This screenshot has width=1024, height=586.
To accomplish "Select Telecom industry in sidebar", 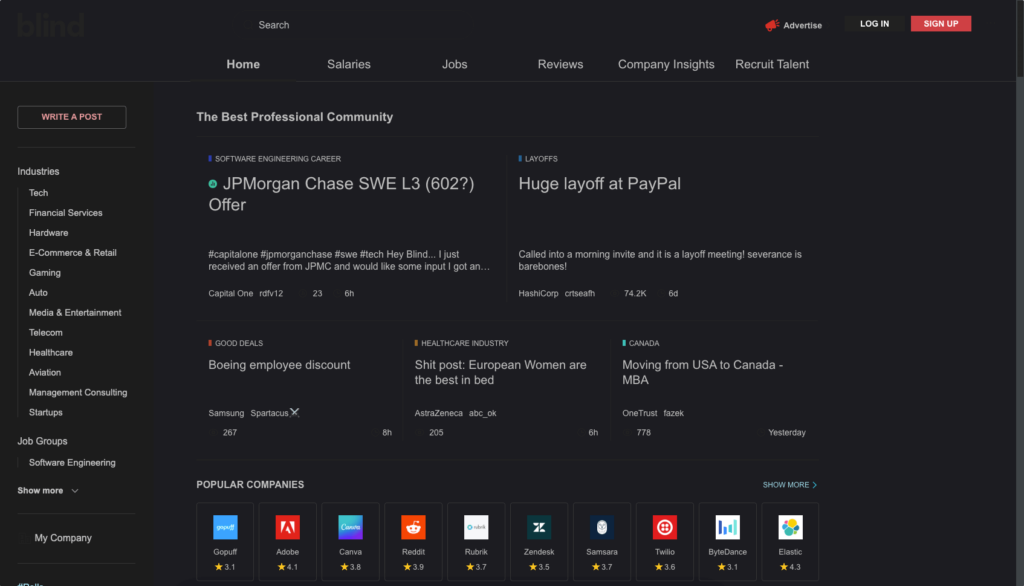I will click(46, 333).
